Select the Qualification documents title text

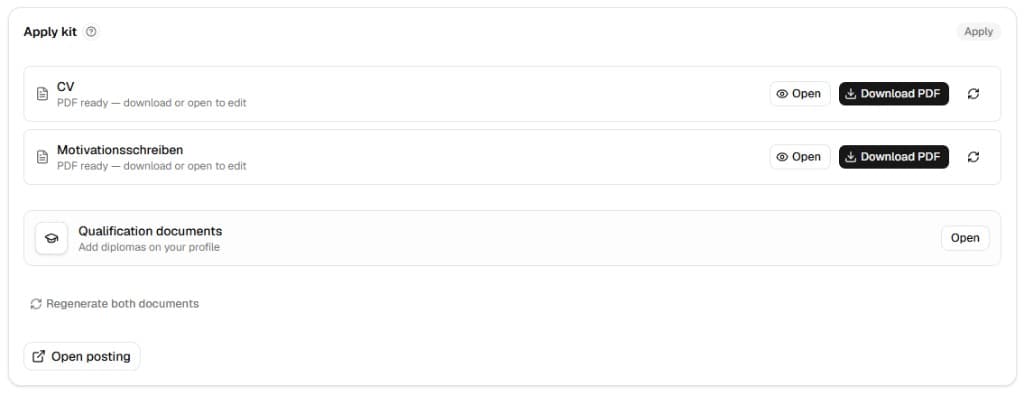[150, 231]
